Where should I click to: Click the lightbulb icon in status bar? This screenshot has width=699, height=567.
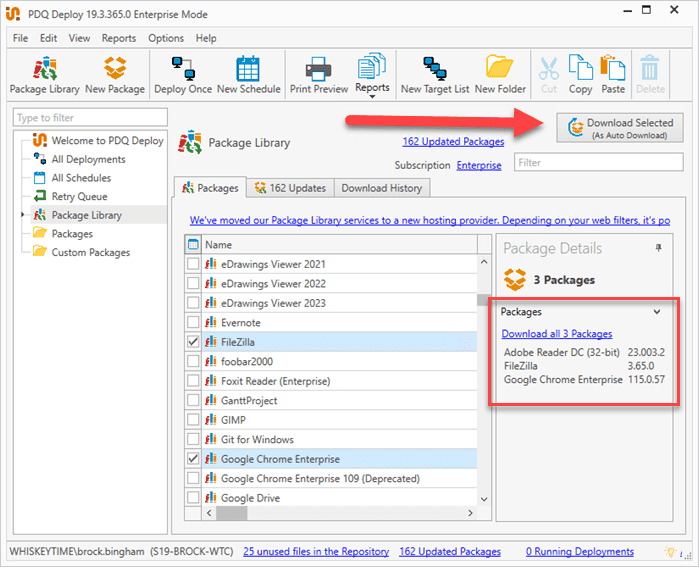[x=670, y=552]
